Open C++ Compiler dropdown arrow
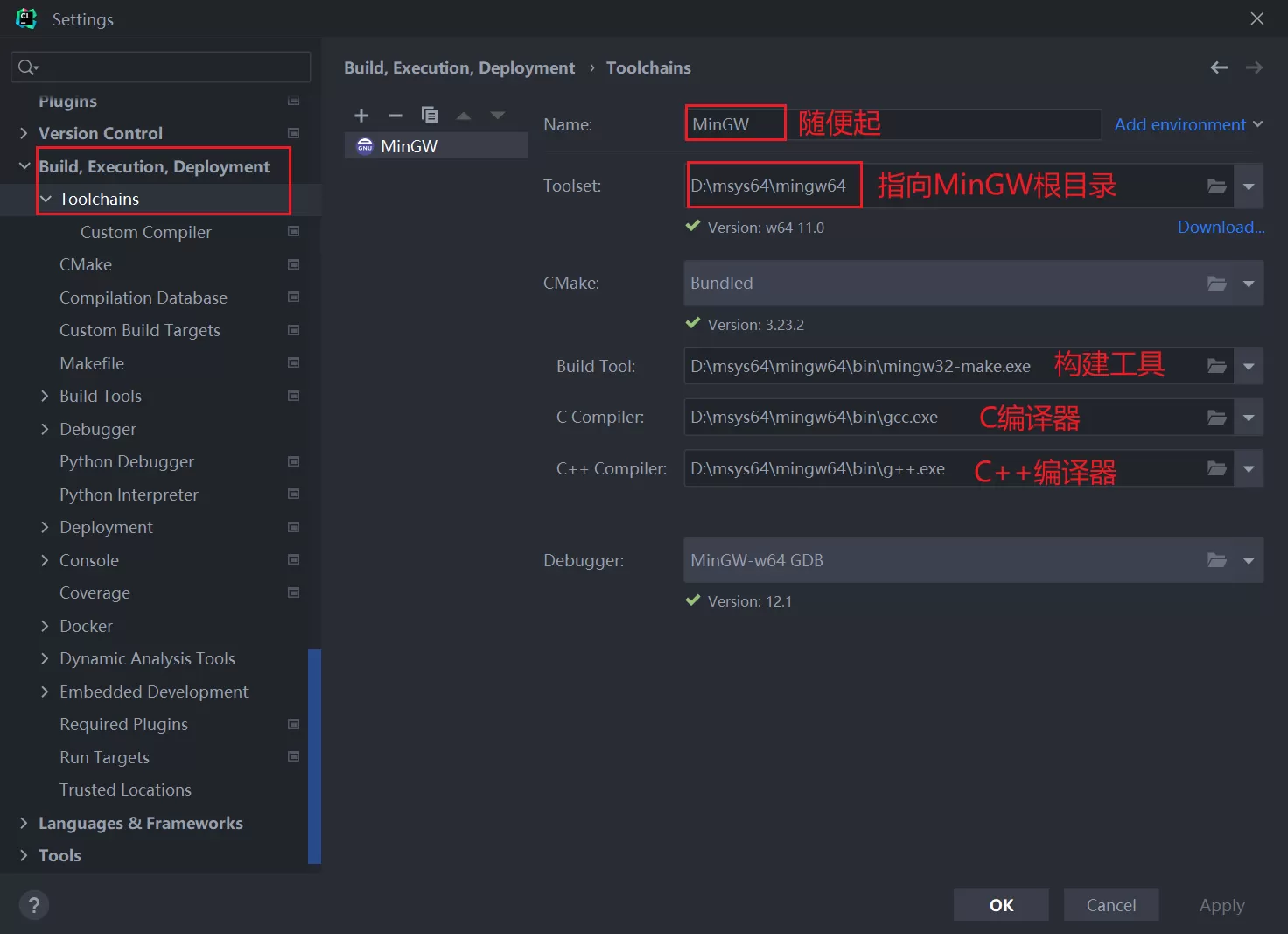Image resolution: width=1288 pixels, height=934 pixels. [1249, 468]
